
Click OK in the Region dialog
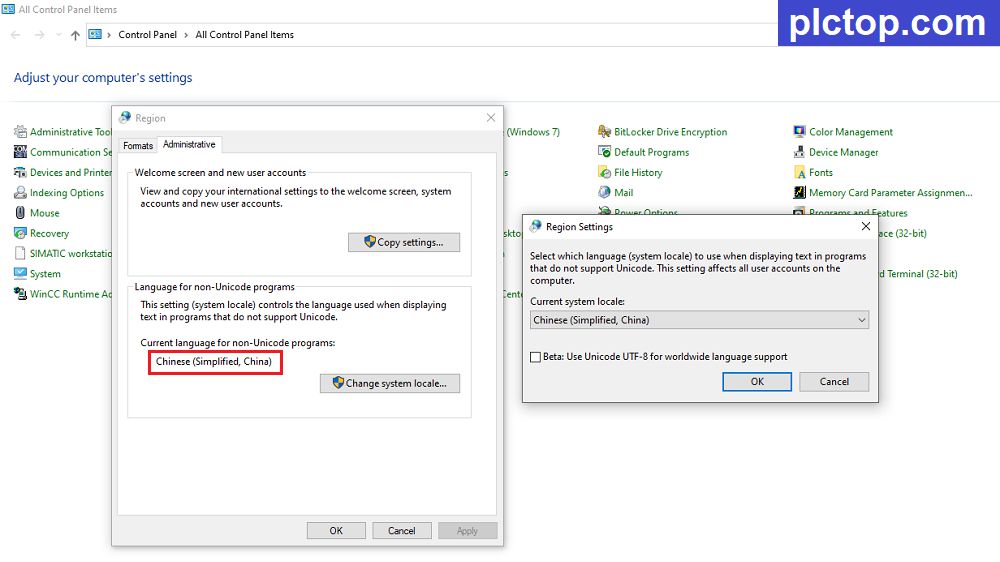336,531
